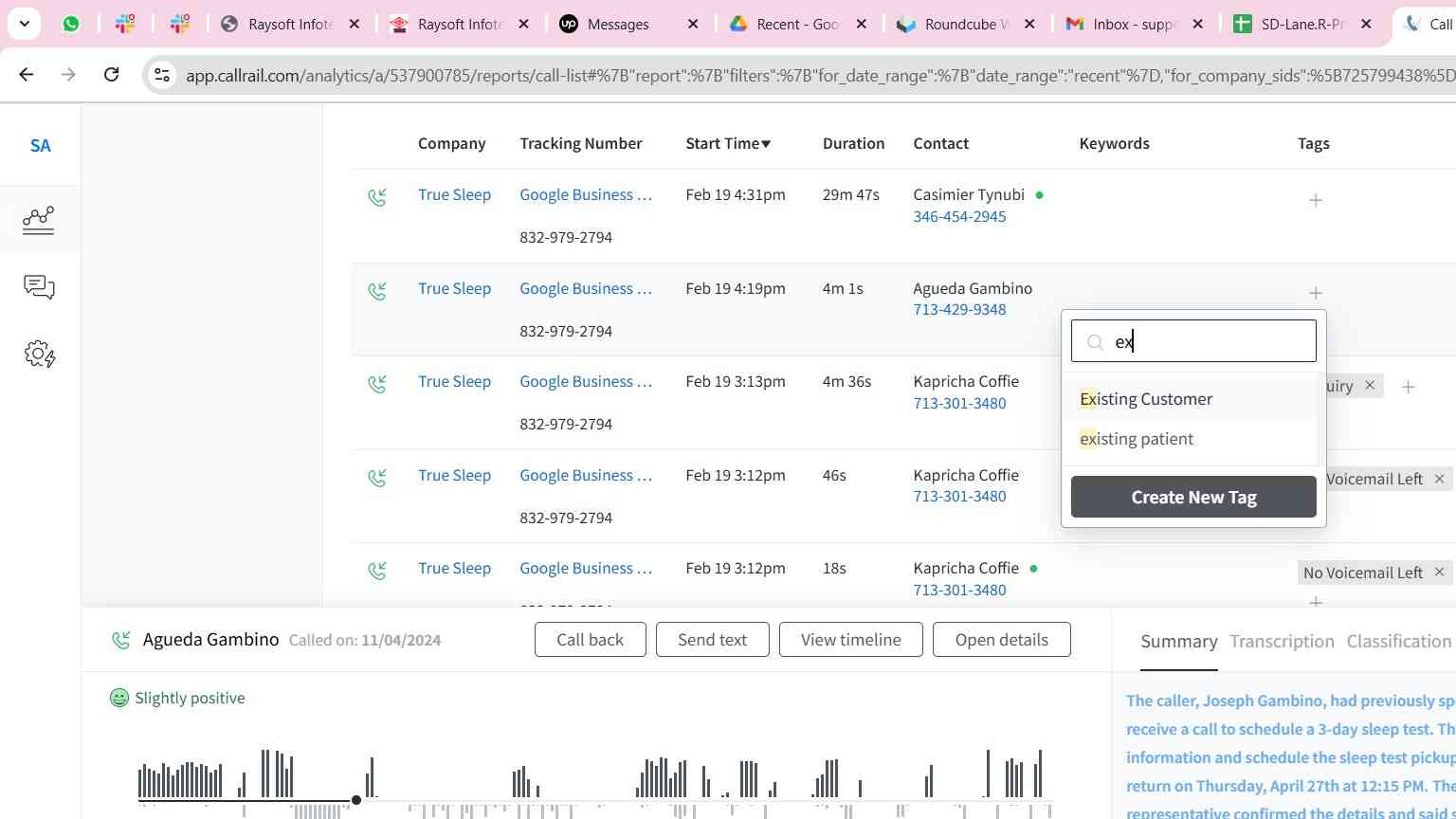Remove No Voicemail Left tag on 18s call

coord(1439,573)
